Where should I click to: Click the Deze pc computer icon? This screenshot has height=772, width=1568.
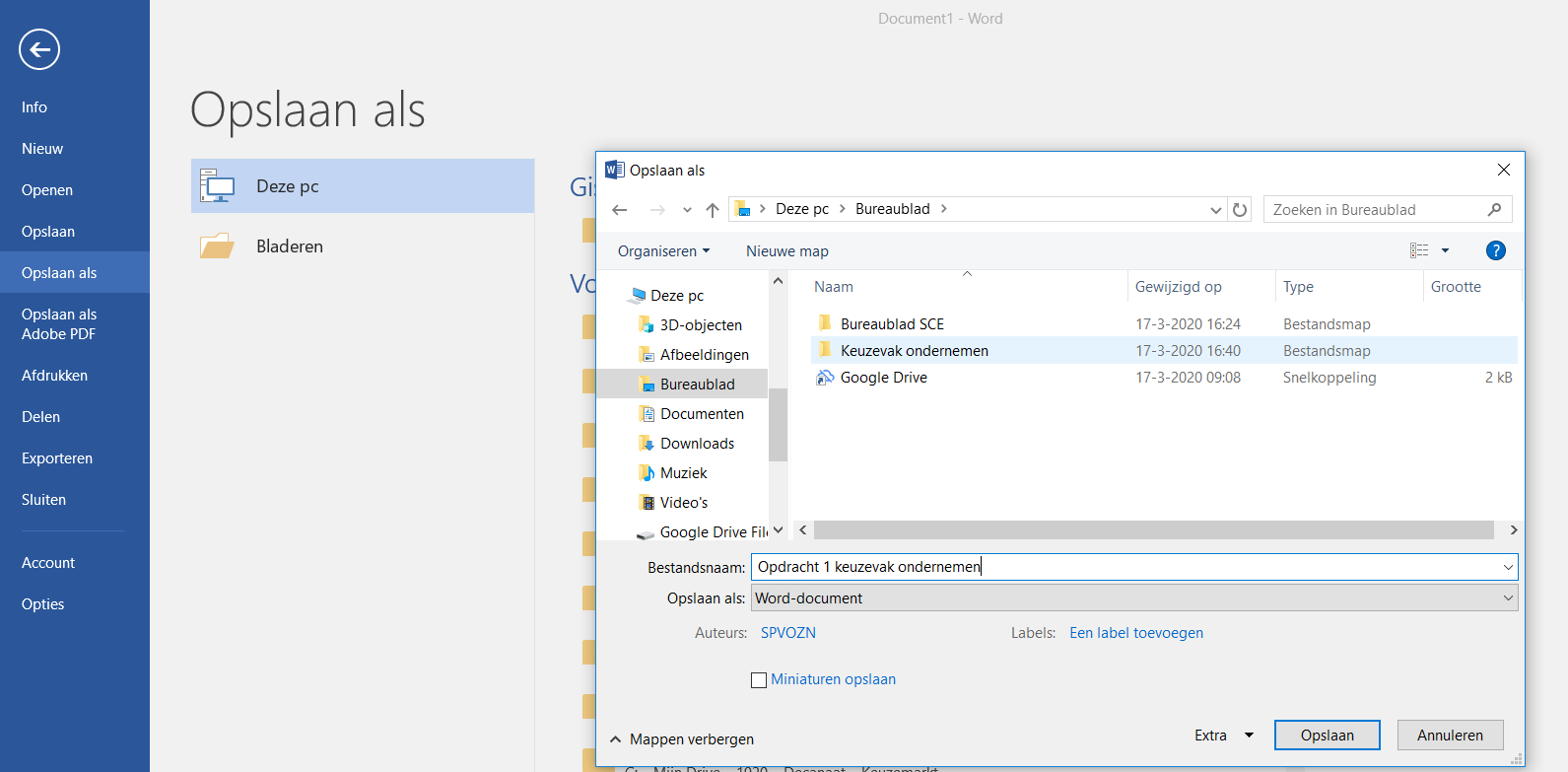tap(217, 186)
